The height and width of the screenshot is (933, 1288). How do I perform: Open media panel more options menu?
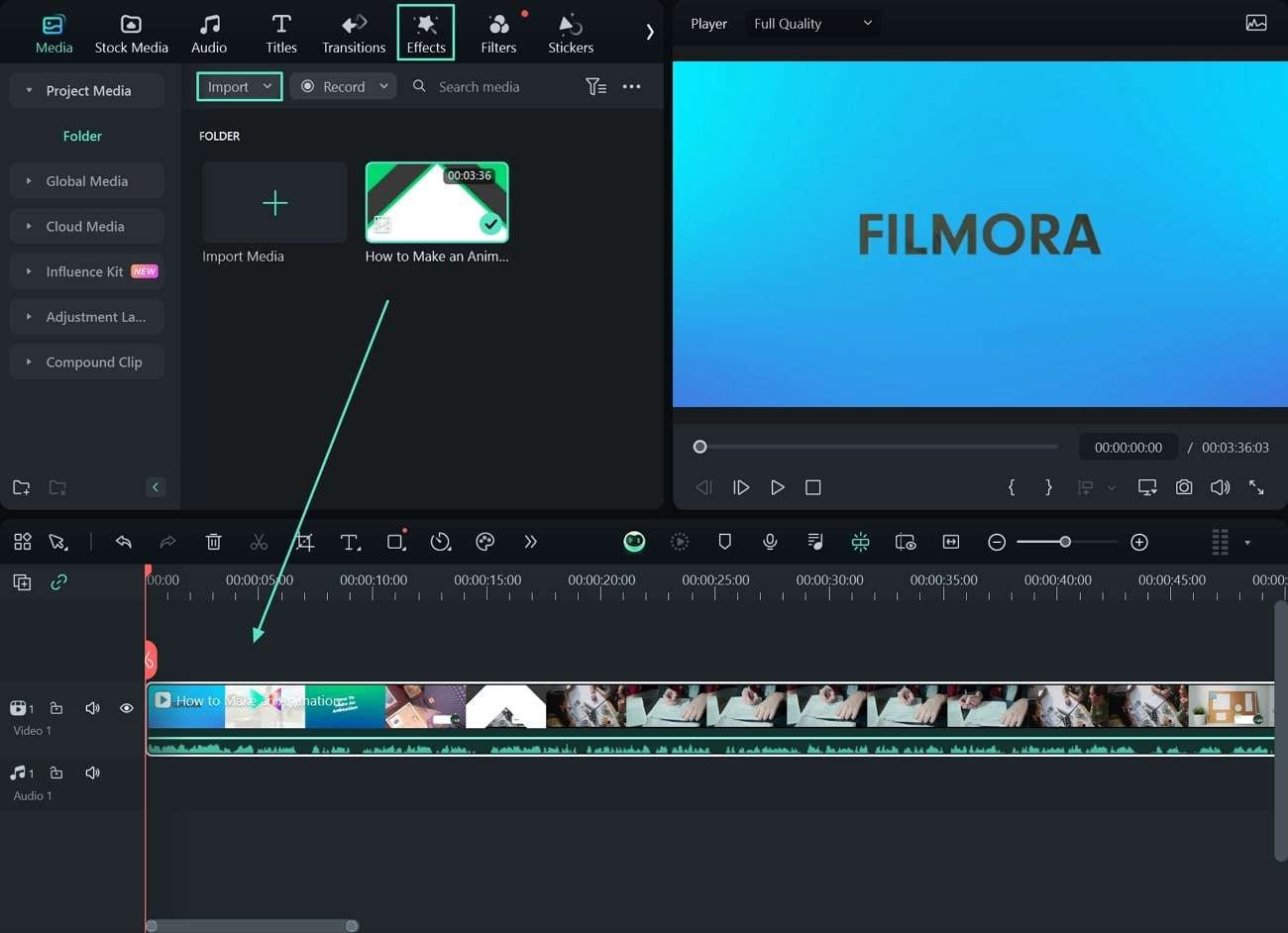pyautogui.click(x=631, y=86)
